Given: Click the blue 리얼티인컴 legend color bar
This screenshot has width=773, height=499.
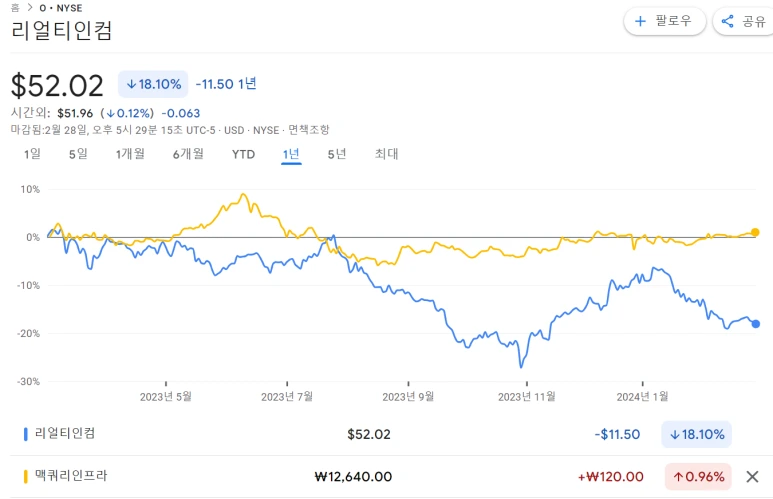Looking at the screenshot, I should (26, 434).
